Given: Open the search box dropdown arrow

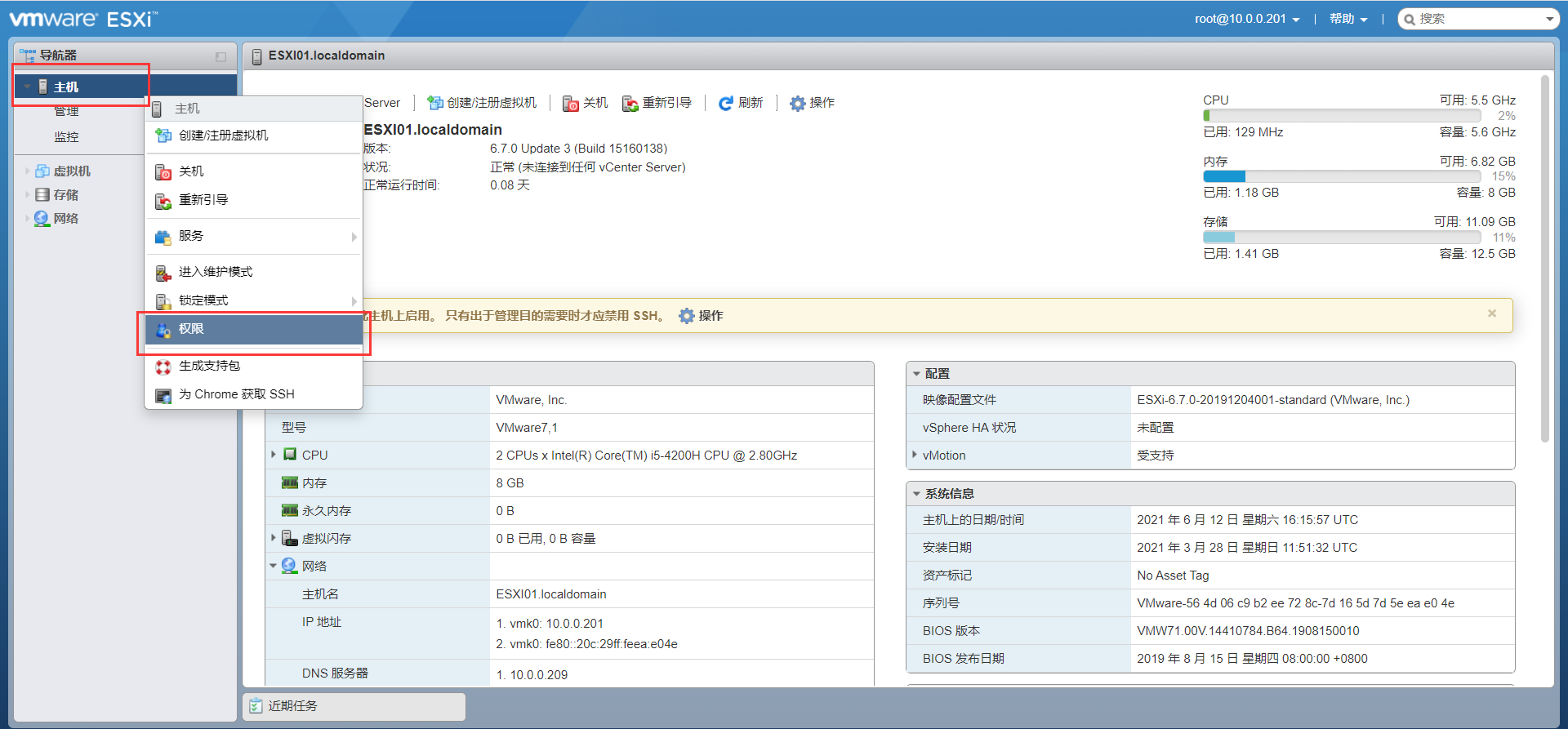Looking at the screenshot, I should 1549,19.
